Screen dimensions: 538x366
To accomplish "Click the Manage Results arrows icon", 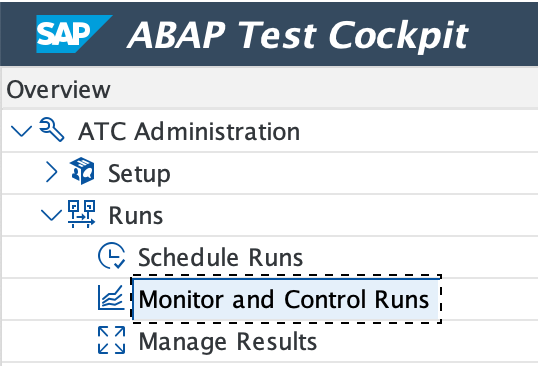I will pyautogui.click(x=112, y=340).
